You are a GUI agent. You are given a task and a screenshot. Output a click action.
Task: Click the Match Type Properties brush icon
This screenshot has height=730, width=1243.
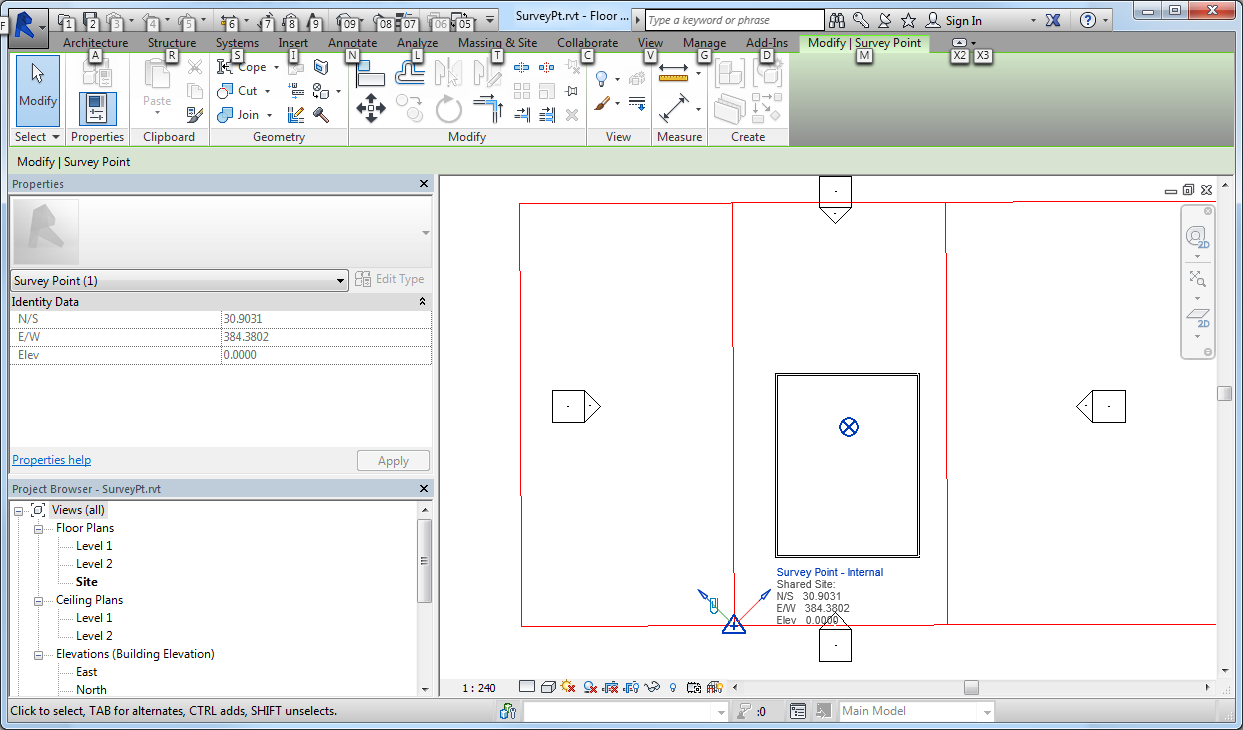pos(195,114)
